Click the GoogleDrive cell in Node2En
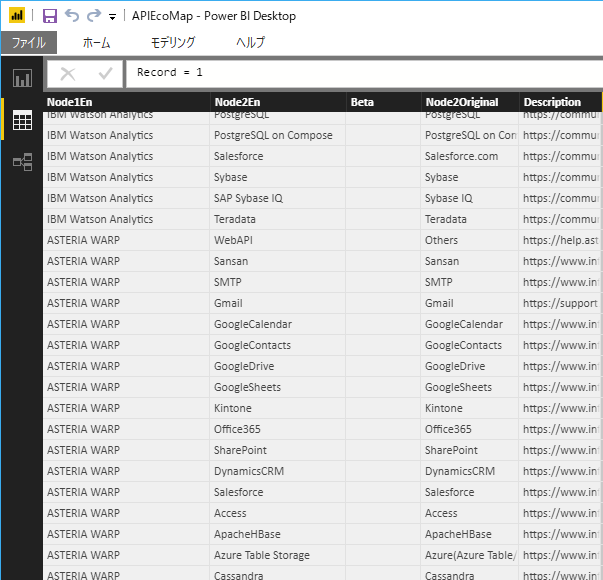This screenshot has width=603, height=580. (278, 366)
